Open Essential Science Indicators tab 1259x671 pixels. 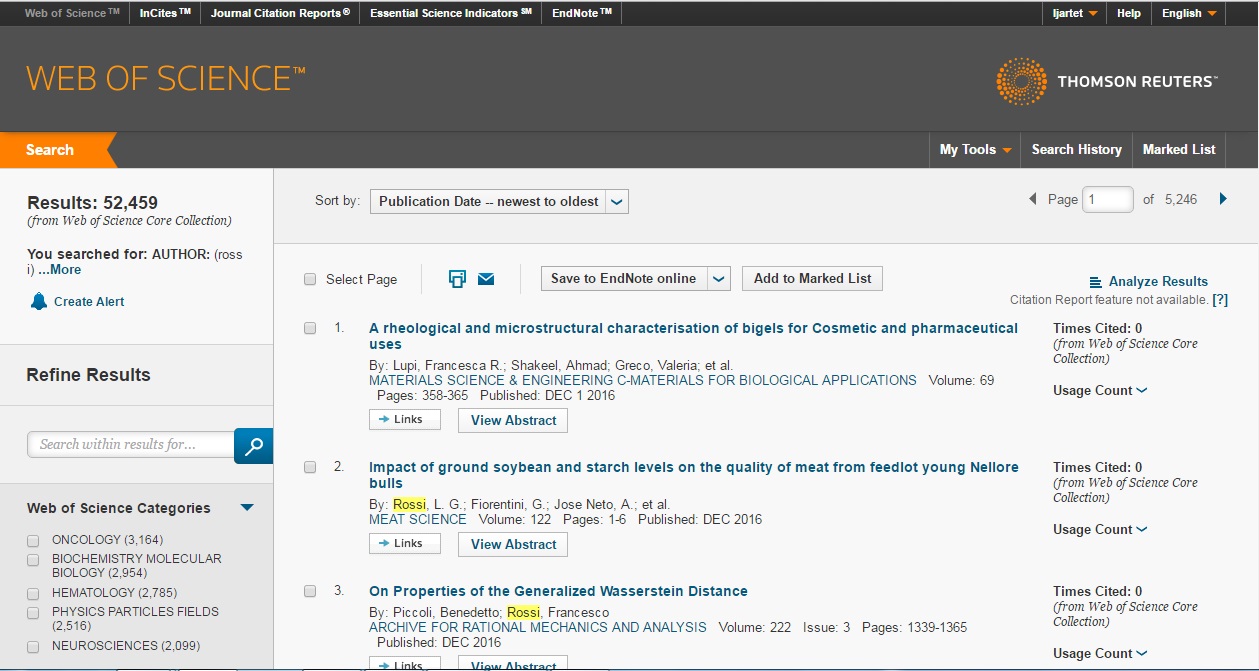(450, 13)
